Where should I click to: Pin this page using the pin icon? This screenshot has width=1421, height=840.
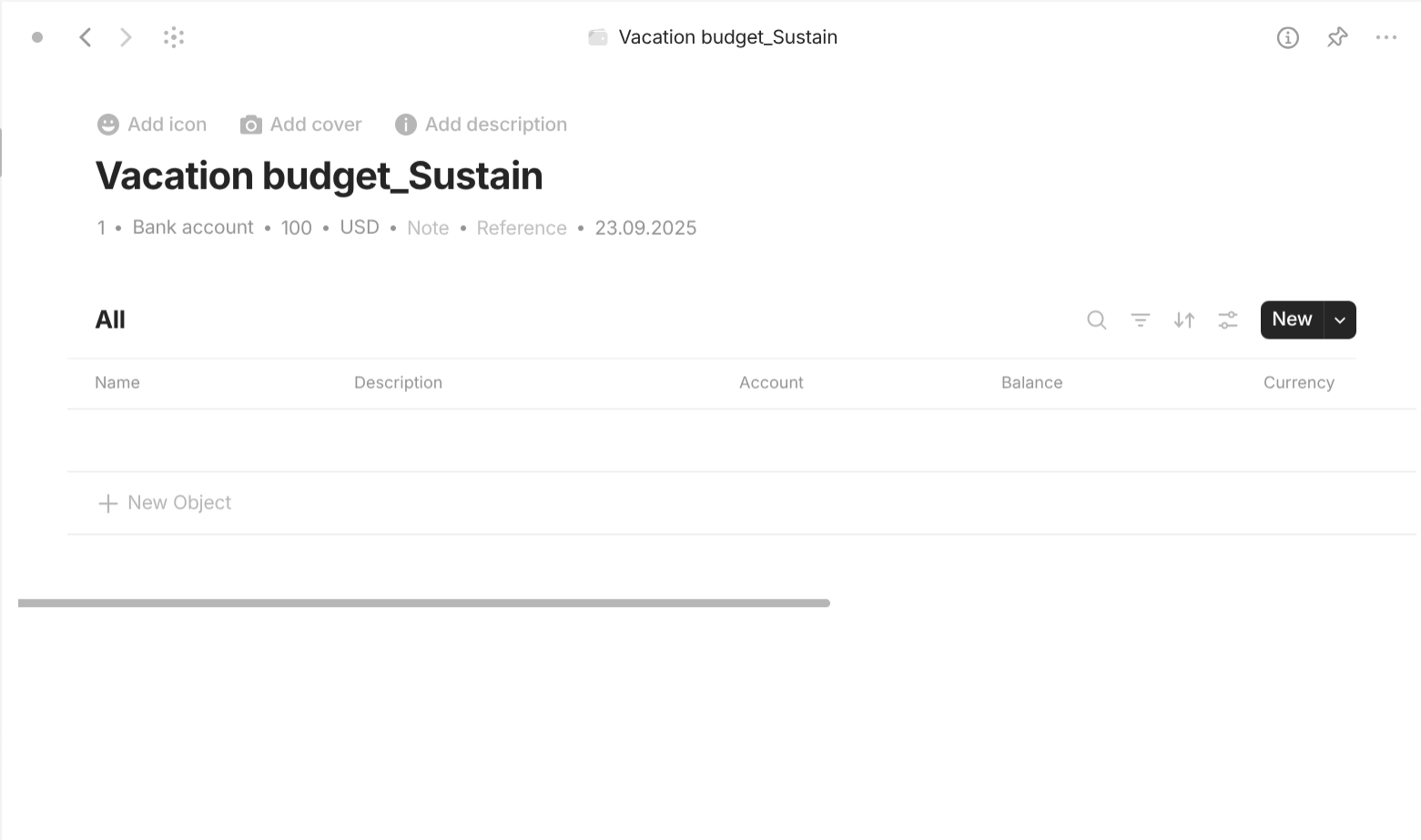click(1336, 37)
